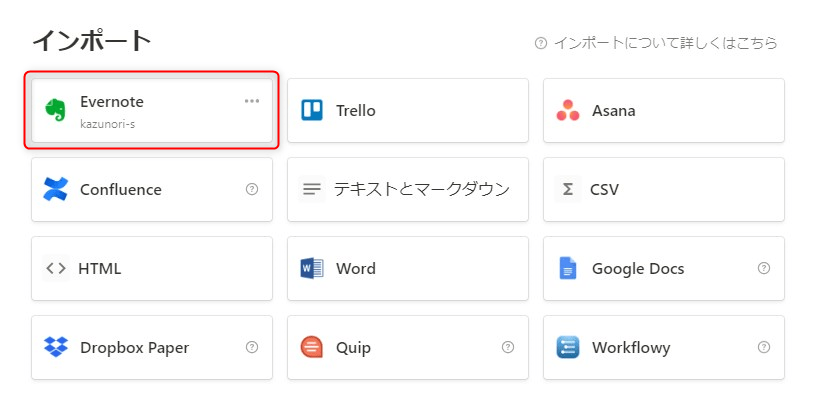
Task: Choose the Trello import label
Action: (356, 111)
